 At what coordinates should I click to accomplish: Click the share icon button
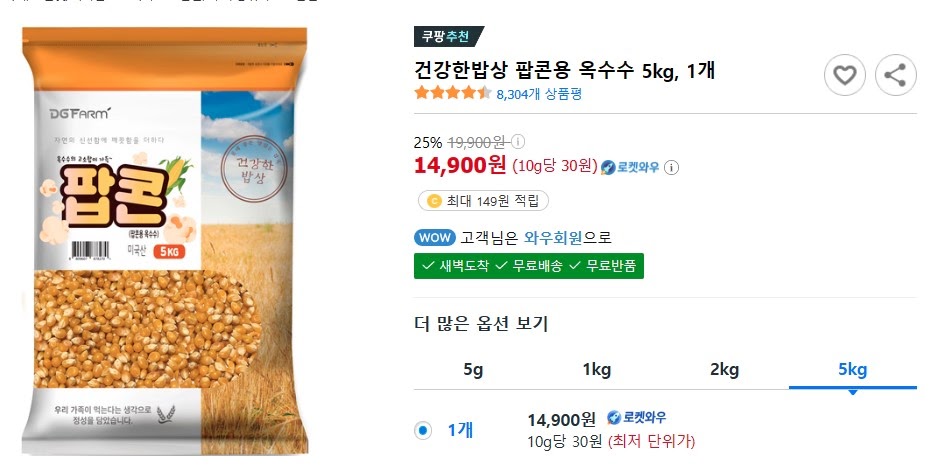(896, 75)
